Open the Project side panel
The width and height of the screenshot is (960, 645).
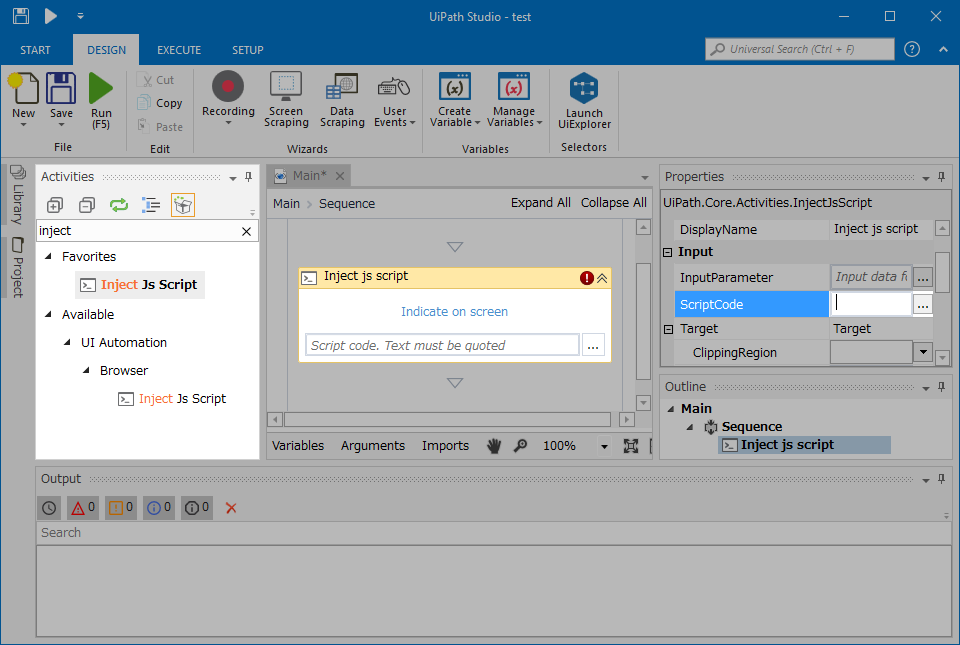pos(18,268)
